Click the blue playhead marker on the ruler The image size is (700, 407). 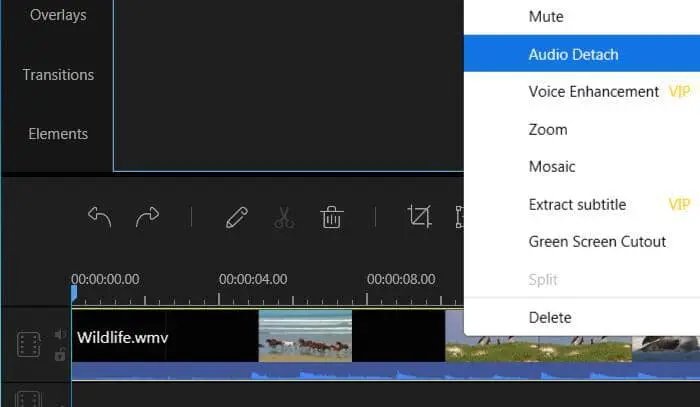(x=74, y=293)
